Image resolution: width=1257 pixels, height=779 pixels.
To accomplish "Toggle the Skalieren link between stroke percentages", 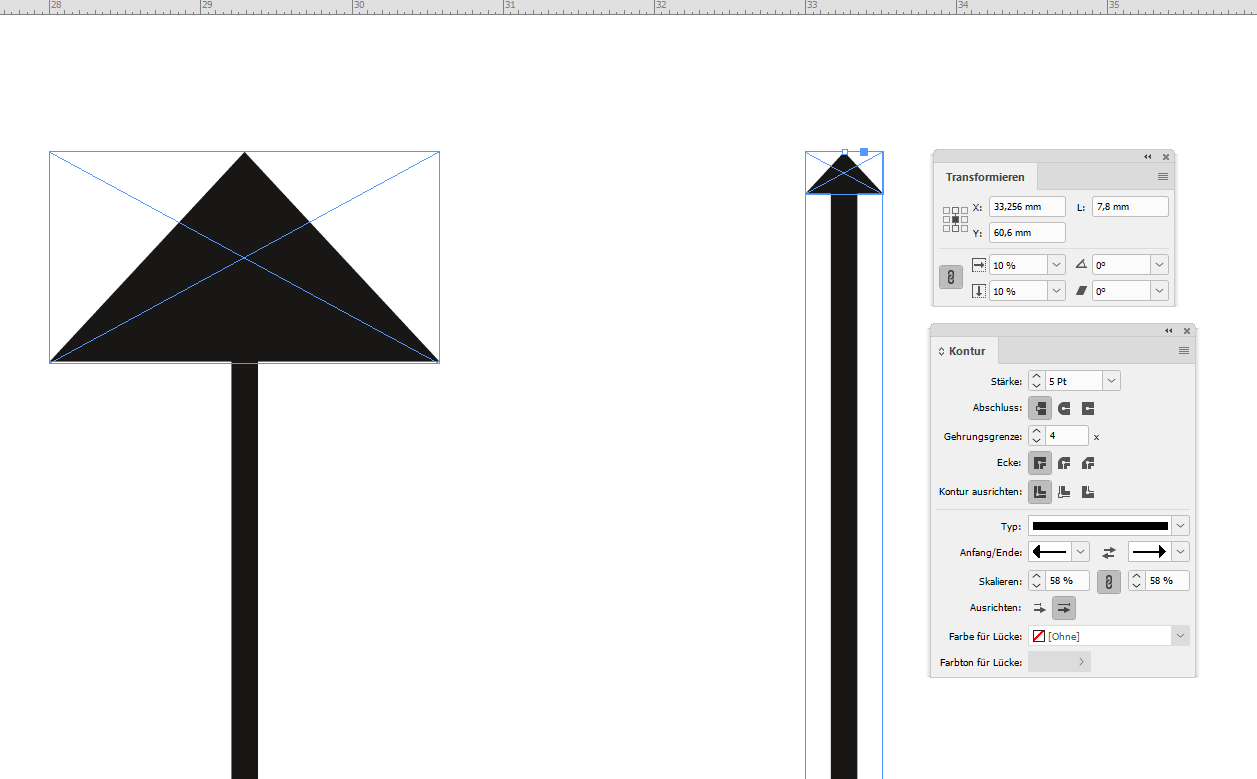I will [1108, 580].
